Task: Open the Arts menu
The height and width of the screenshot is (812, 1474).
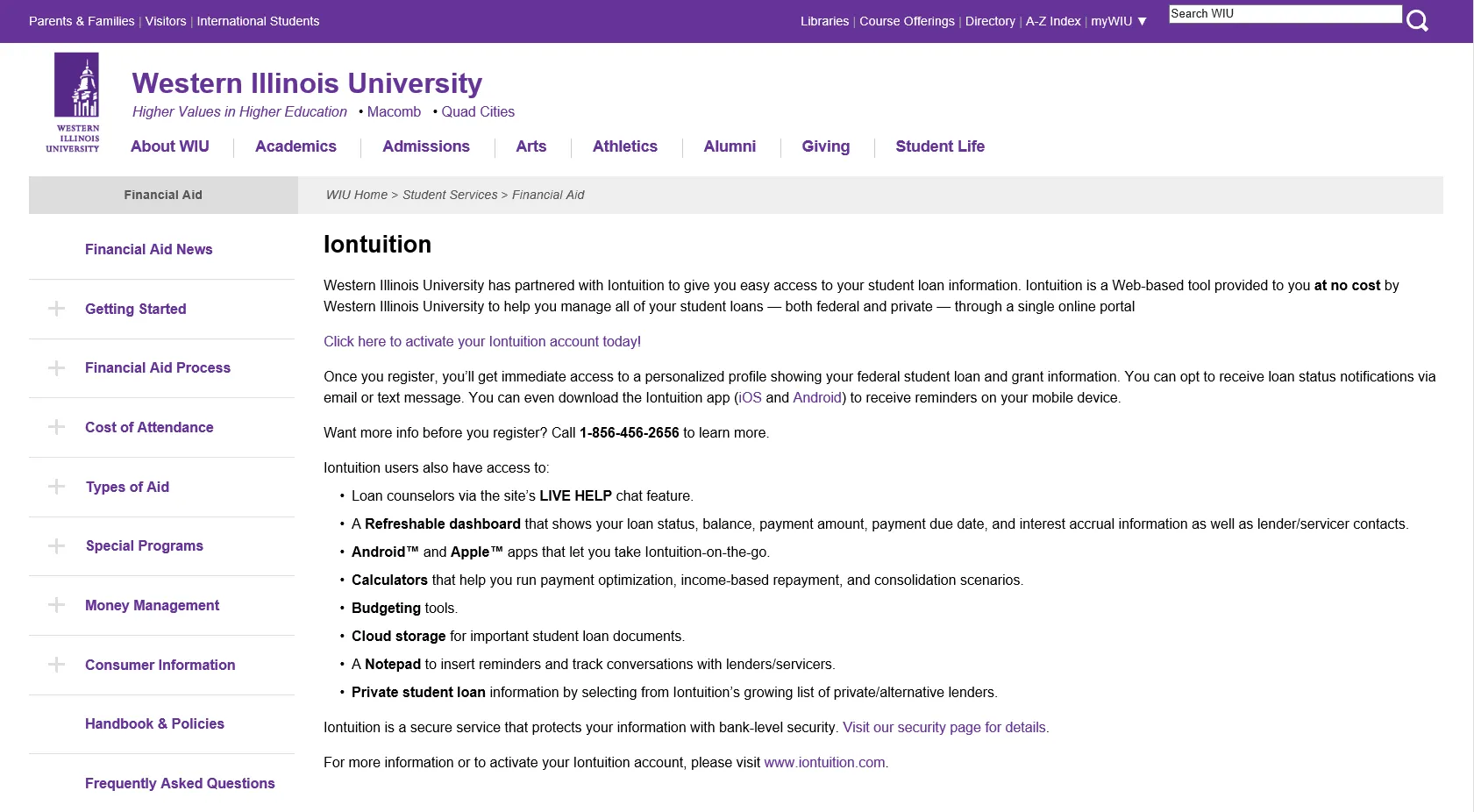Action: 531,146
